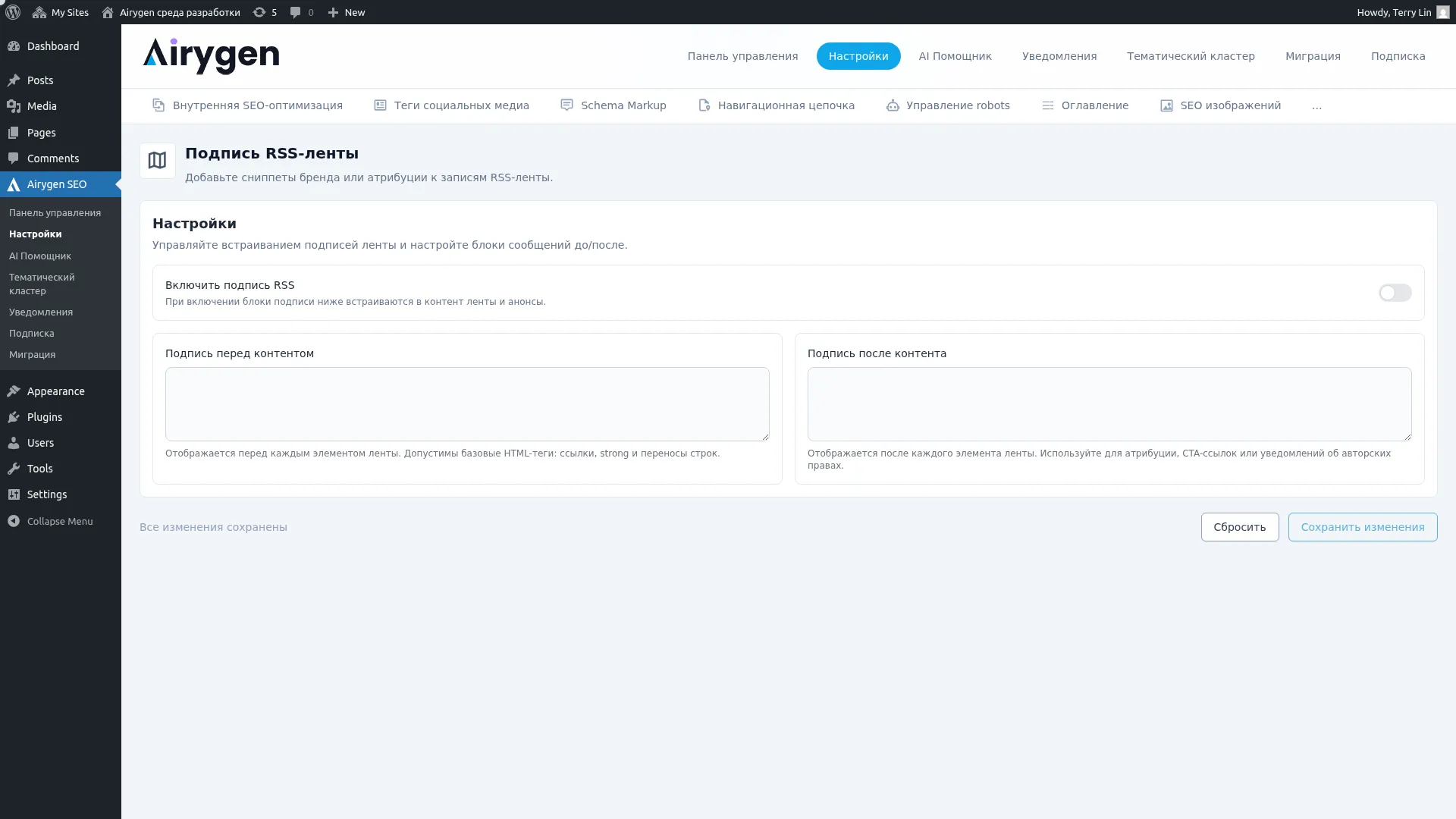Open Теги социальных медиа settings tab

click(x=451, y=105)
